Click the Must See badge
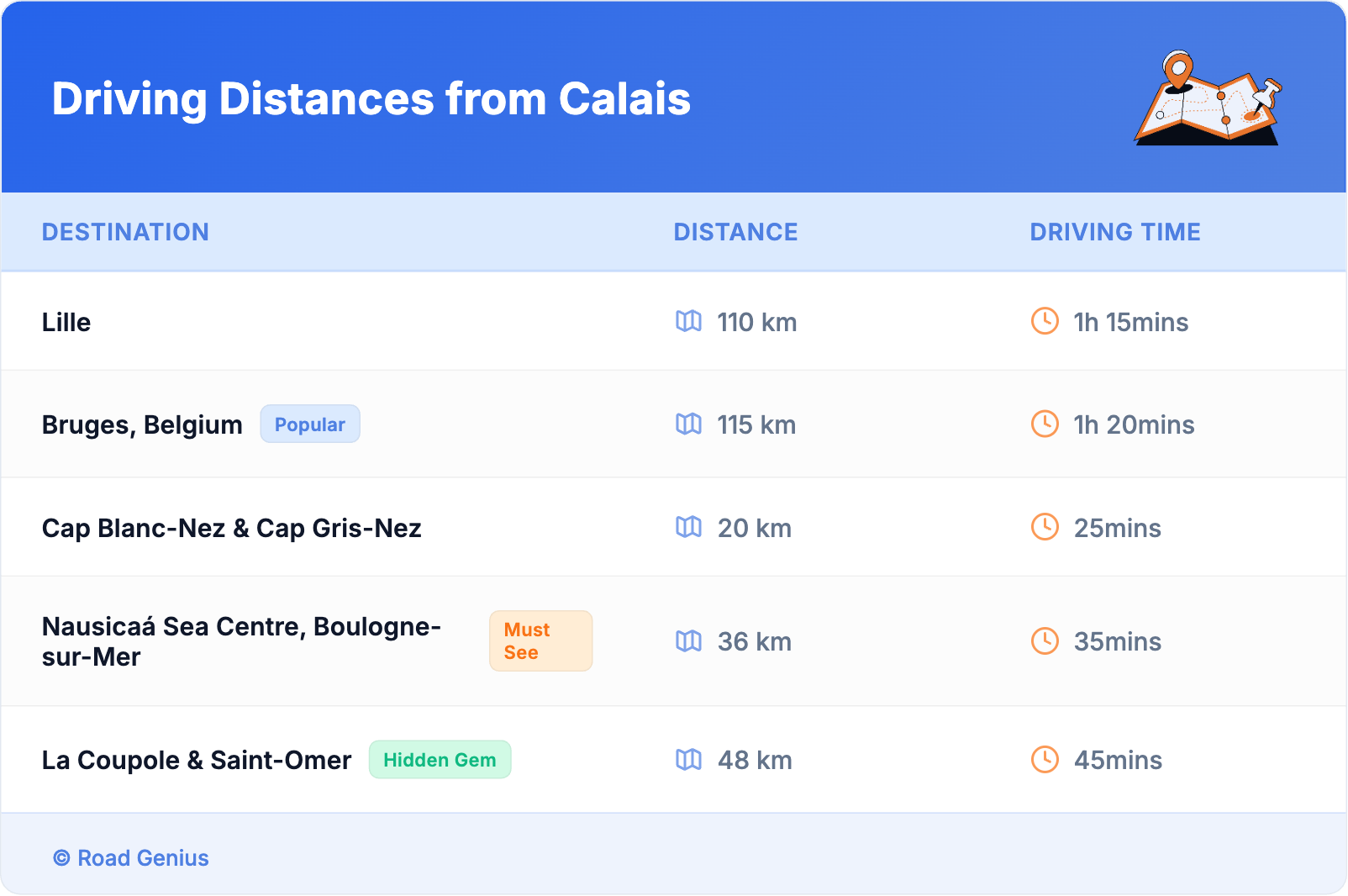The image size is (1348, 896). pyautogui.click(x=540, y=641)
